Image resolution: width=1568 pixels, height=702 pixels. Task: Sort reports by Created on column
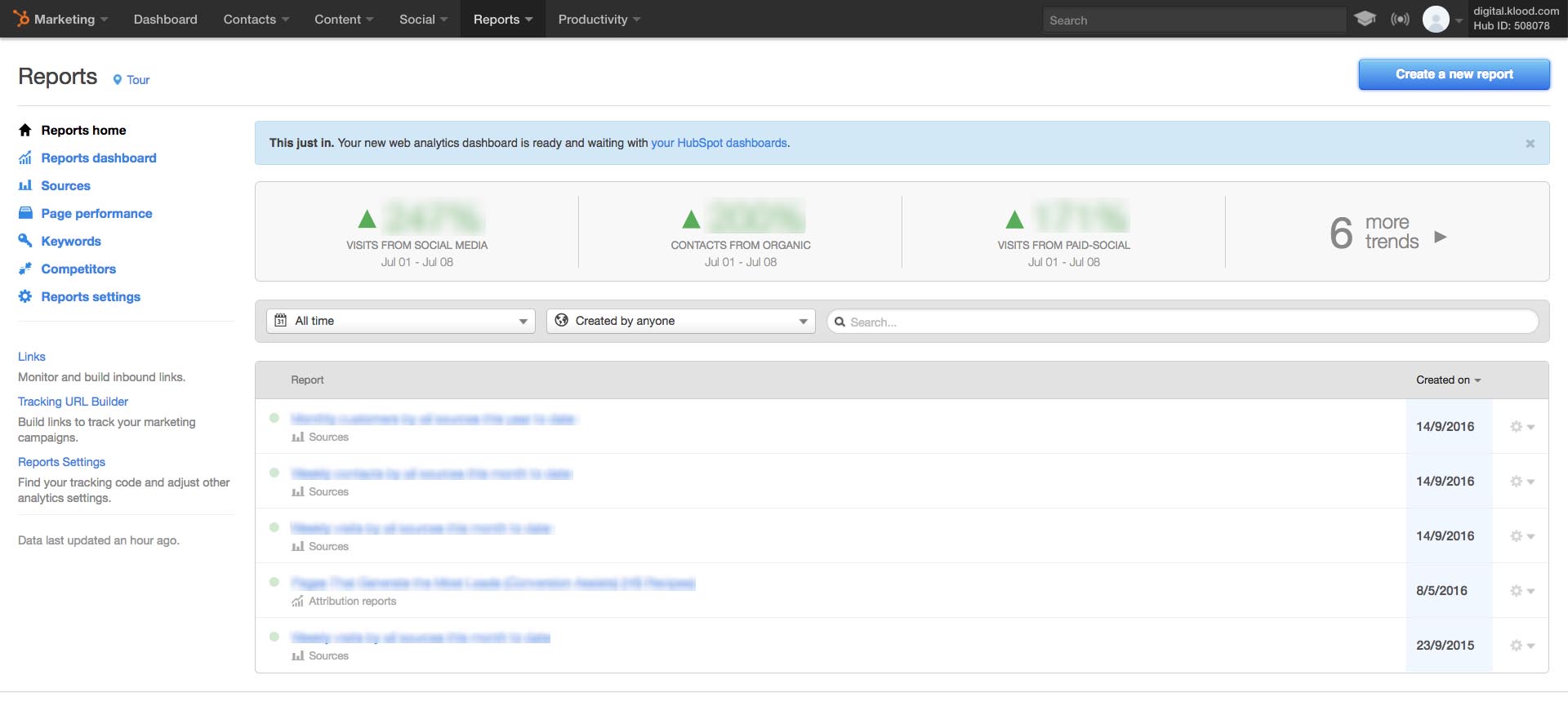pos(1448,380)
